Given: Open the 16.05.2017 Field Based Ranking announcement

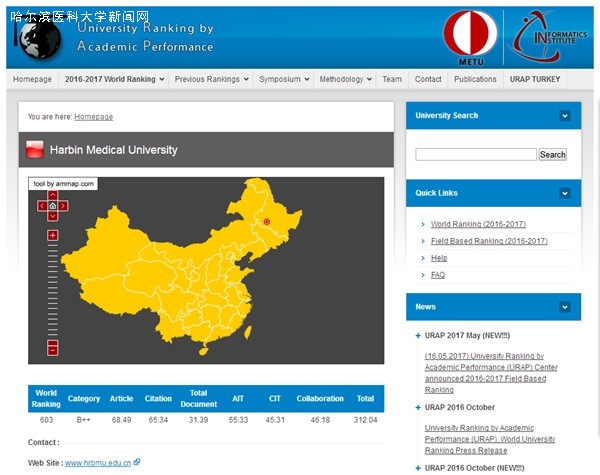Looking at the screenshot, I should pyautogui.click(x=491, y=373).
